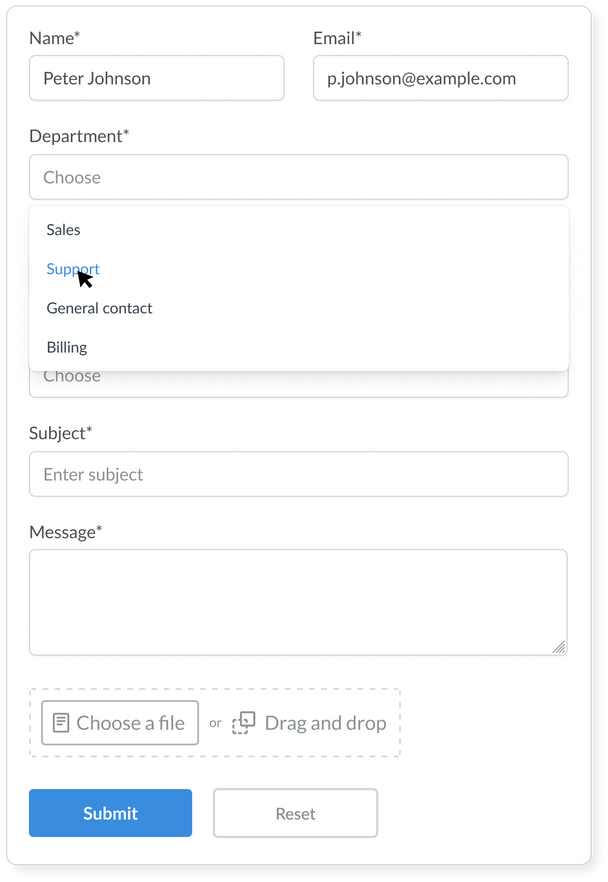Click the Message box resize handle
The image size is (608, 882).
click(x=559, y=647)
